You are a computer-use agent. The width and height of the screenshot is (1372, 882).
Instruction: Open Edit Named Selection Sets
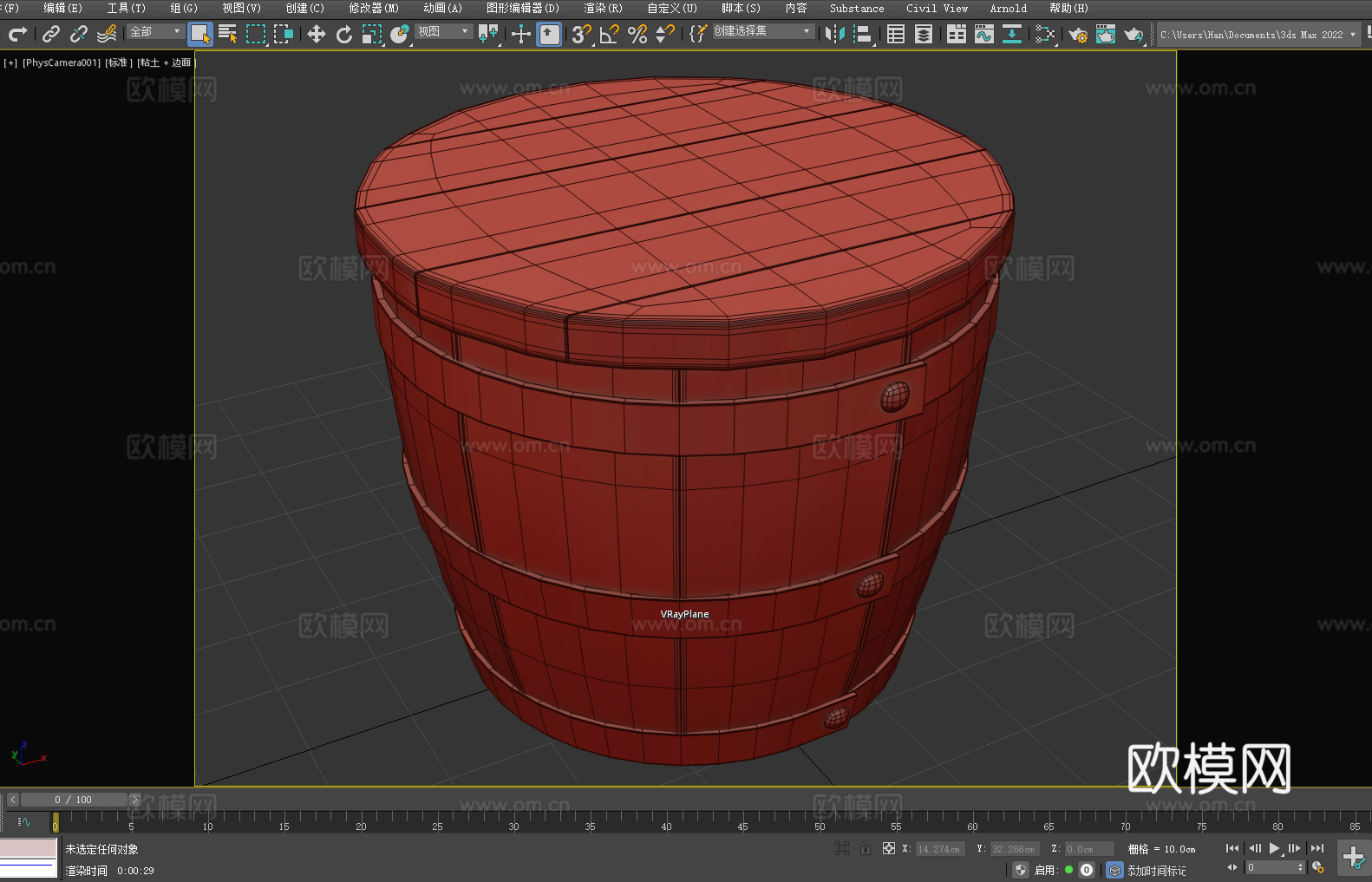coord(698,34)
